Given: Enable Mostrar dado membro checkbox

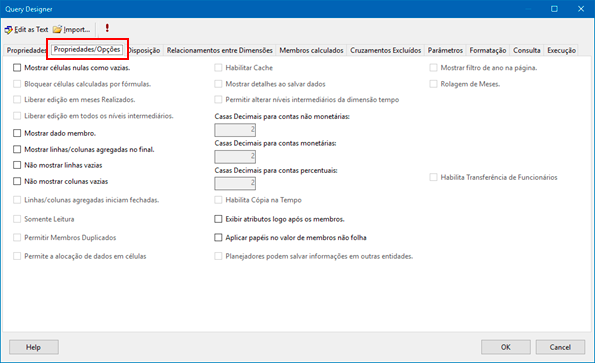Looking at the screenshot, I should [x=17, y=133].
